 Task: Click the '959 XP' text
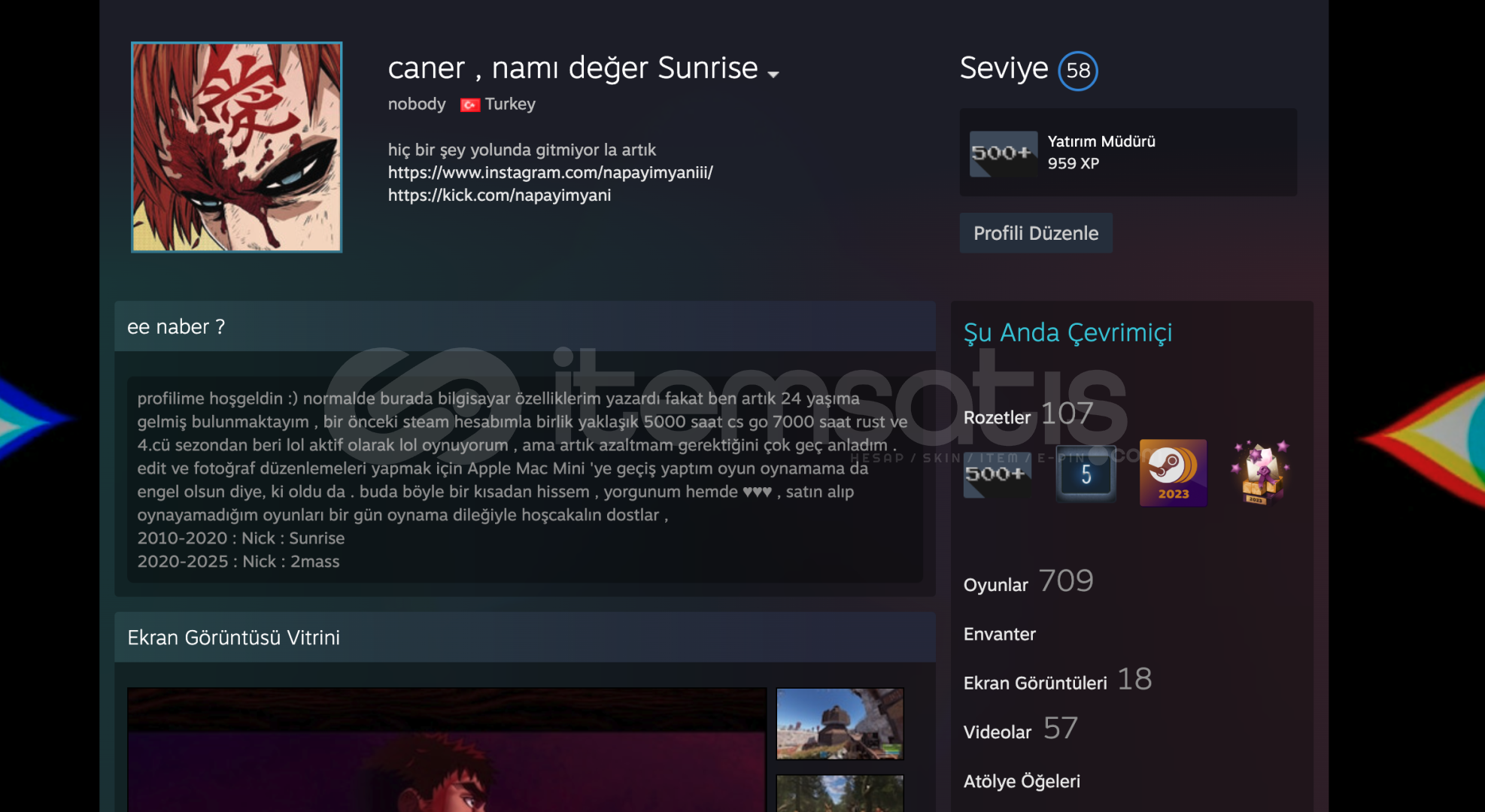(1074, 163)
